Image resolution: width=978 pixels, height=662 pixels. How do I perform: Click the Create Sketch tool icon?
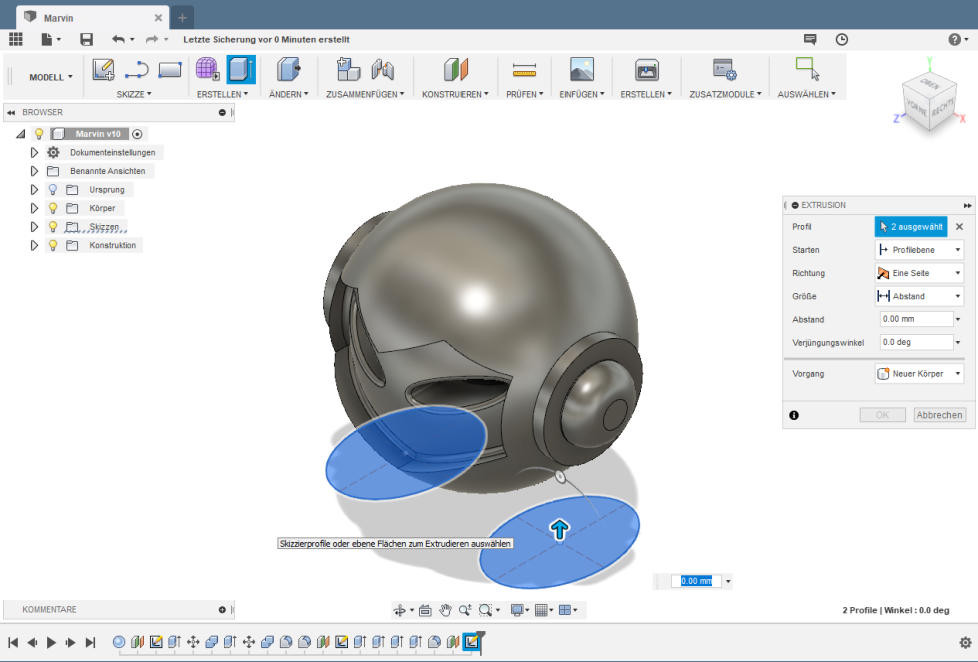(x=103, y=69)
